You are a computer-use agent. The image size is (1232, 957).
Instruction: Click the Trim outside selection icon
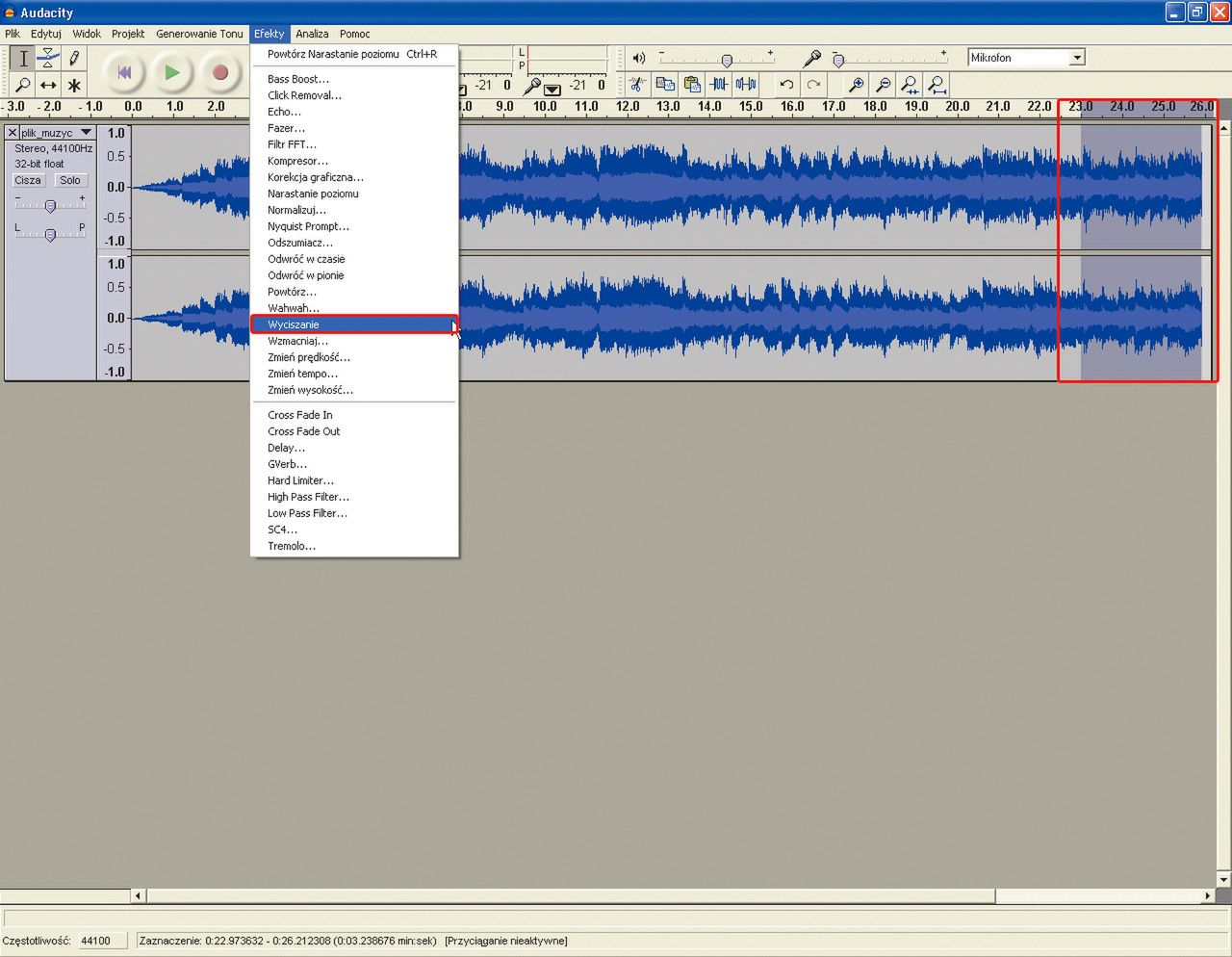719,85
